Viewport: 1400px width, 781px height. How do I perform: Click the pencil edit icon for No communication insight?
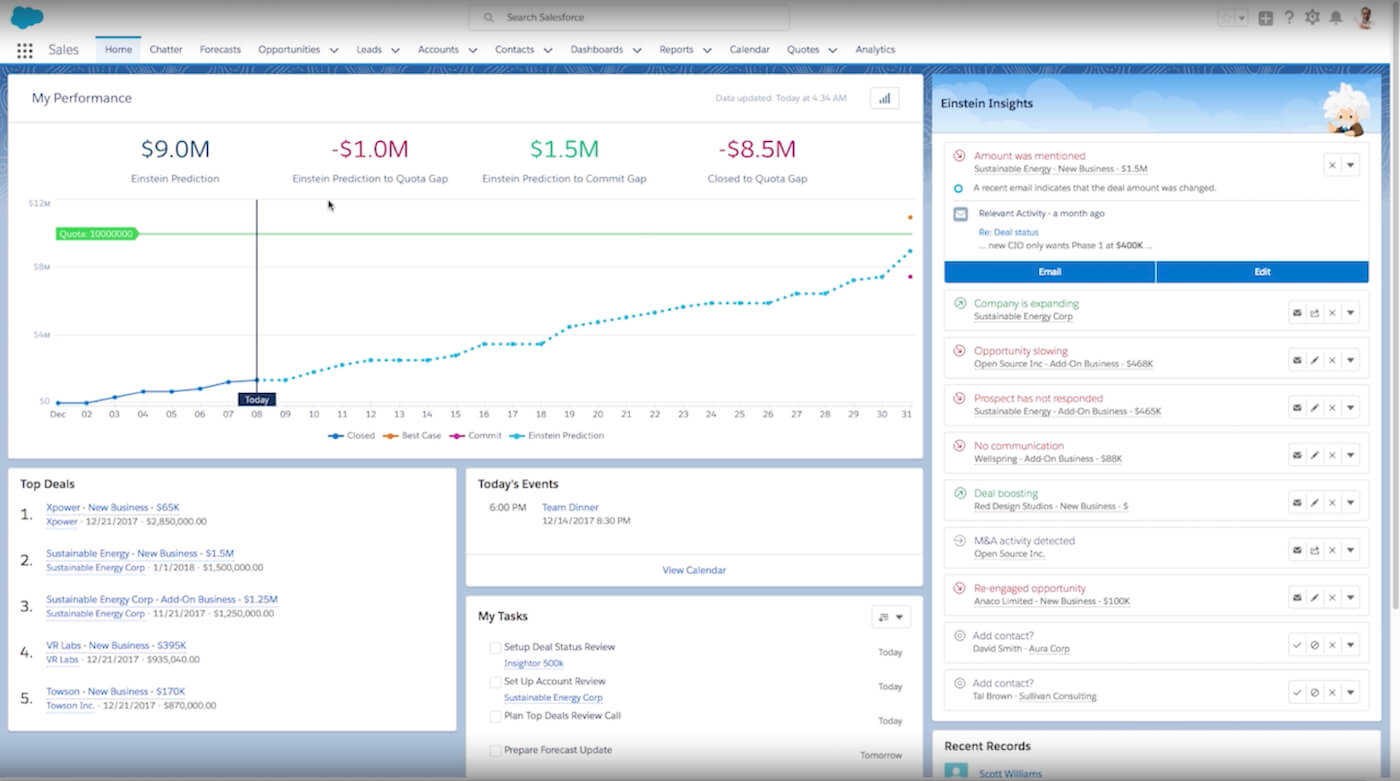(1314, 455)
